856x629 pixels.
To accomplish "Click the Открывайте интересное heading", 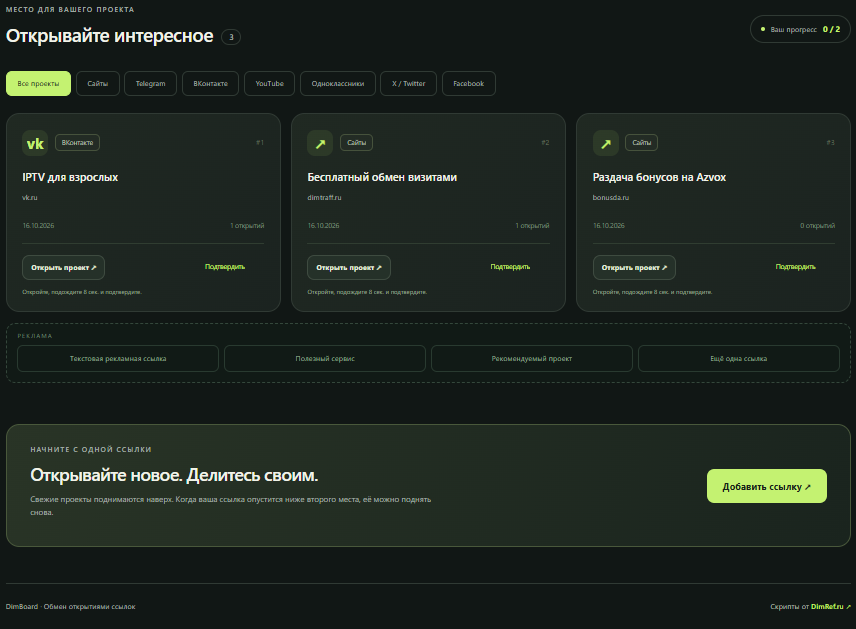I will click(x=110, y=36).
